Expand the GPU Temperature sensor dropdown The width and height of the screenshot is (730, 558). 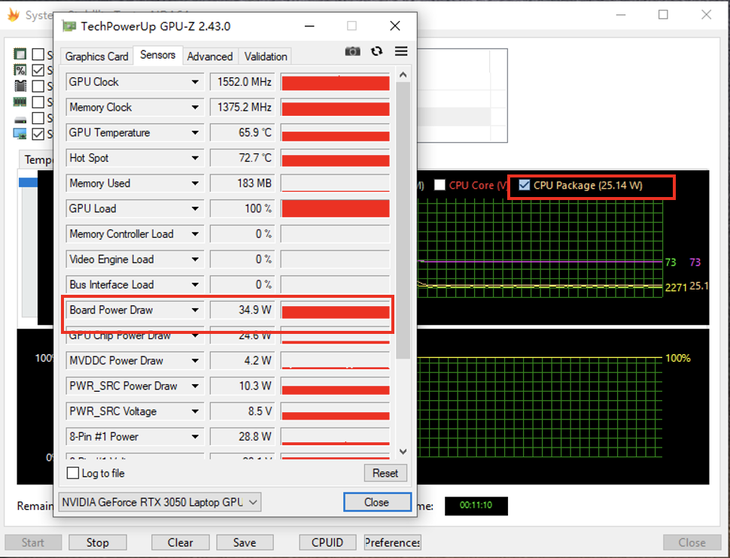(x=195, y=133)
